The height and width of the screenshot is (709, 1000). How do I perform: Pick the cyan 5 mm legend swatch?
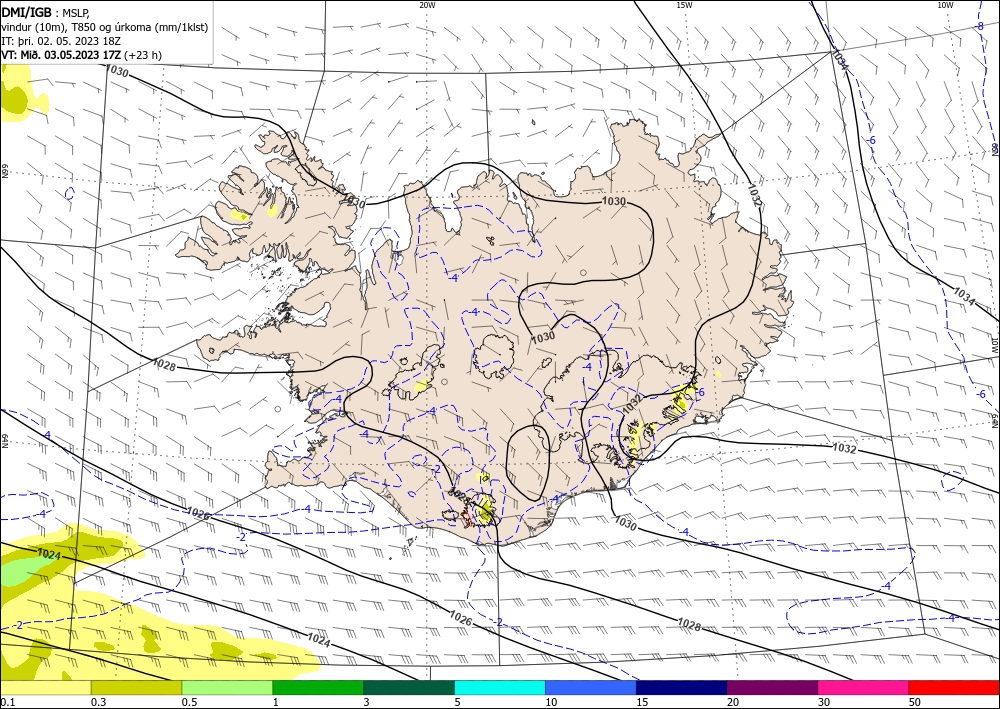(x=500, y=687)
